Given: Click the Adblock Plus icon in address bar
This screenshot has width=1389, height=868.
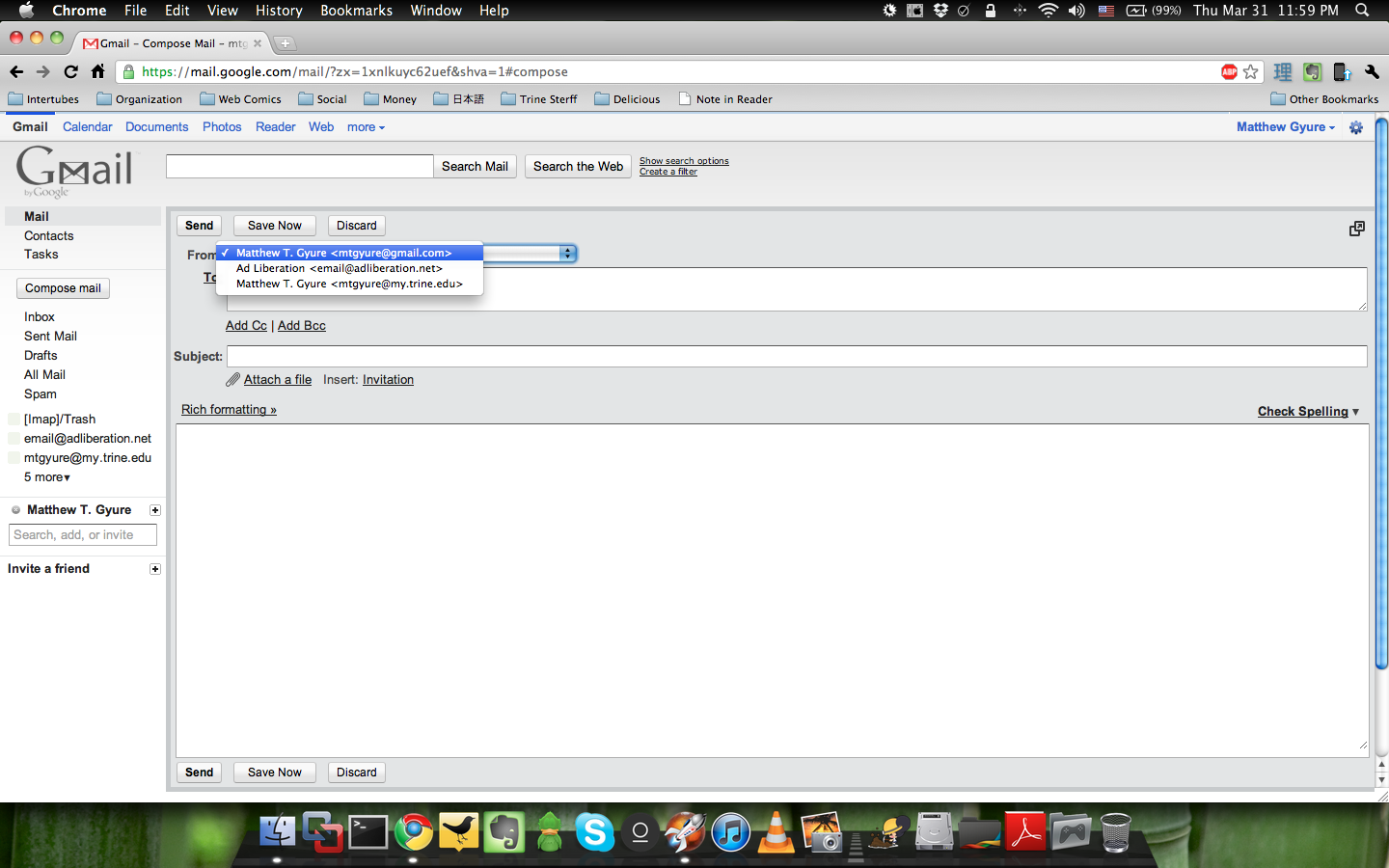Looking at the screenshot, I should coord(1229,72).
